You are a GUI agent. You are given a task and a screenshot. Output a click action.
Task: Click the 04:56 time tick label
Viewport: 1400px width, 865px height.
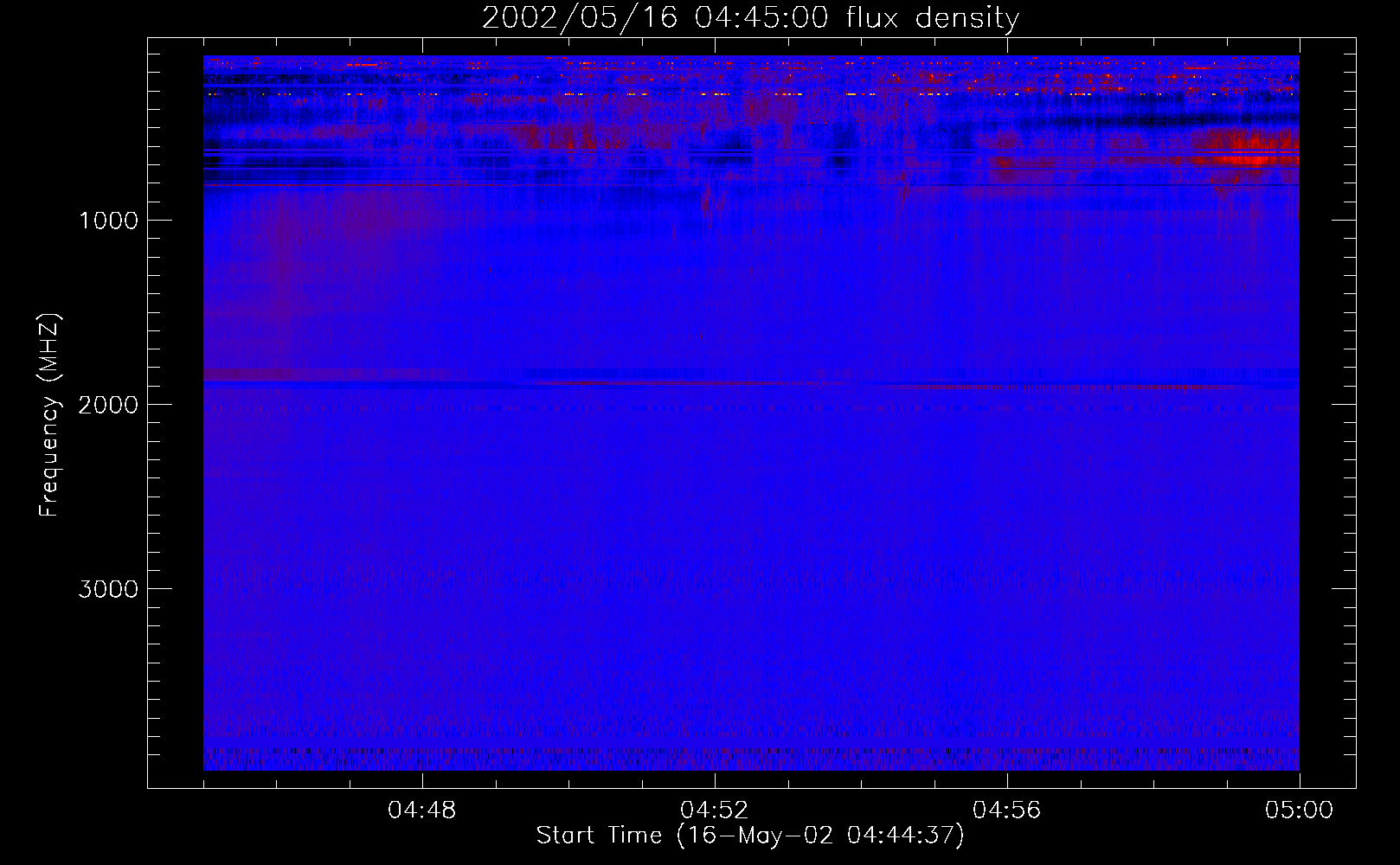[1007, 811]
